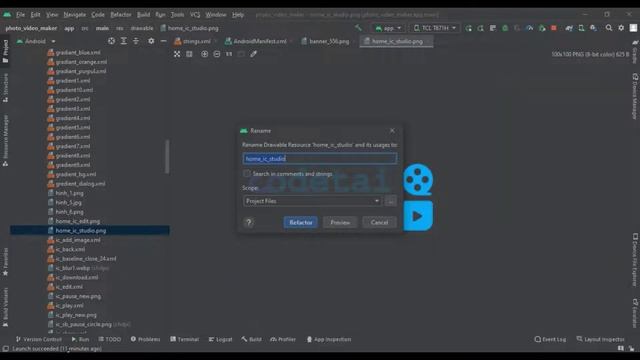This screenshot has height=360, width=640.
Task: Click the Project panel vertical scrollbar
Action: pyautogui.click(x=167, y=157)
